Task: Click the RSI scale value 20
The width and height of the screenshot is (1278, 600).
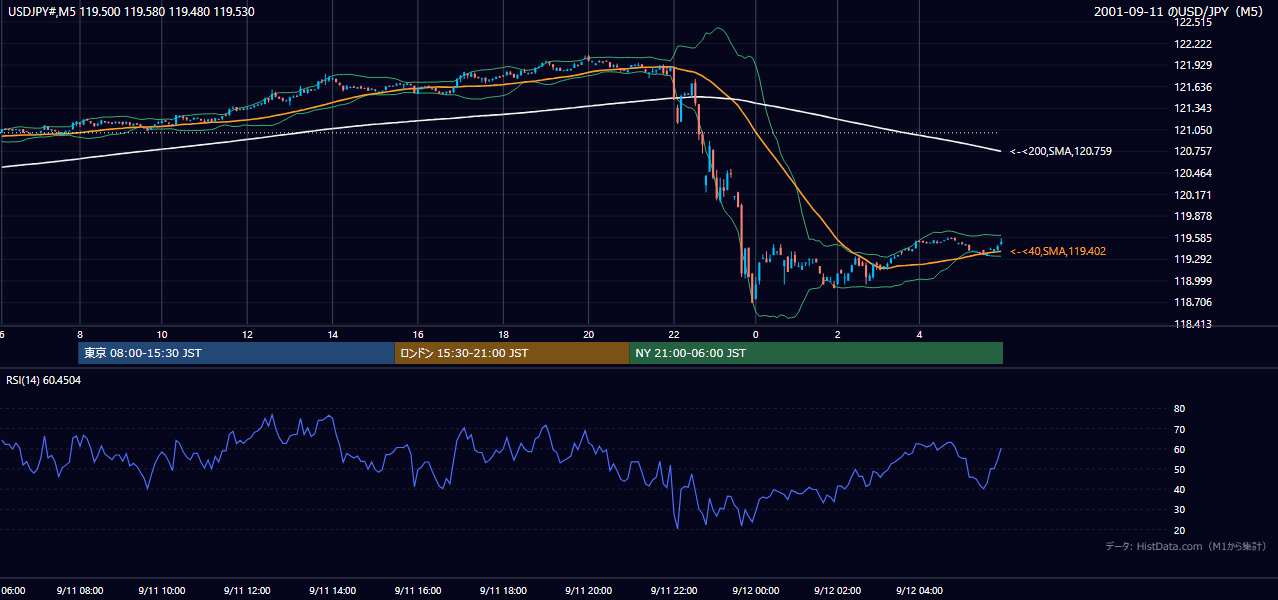Action: pyautogui.click(x=1179, y=530)
